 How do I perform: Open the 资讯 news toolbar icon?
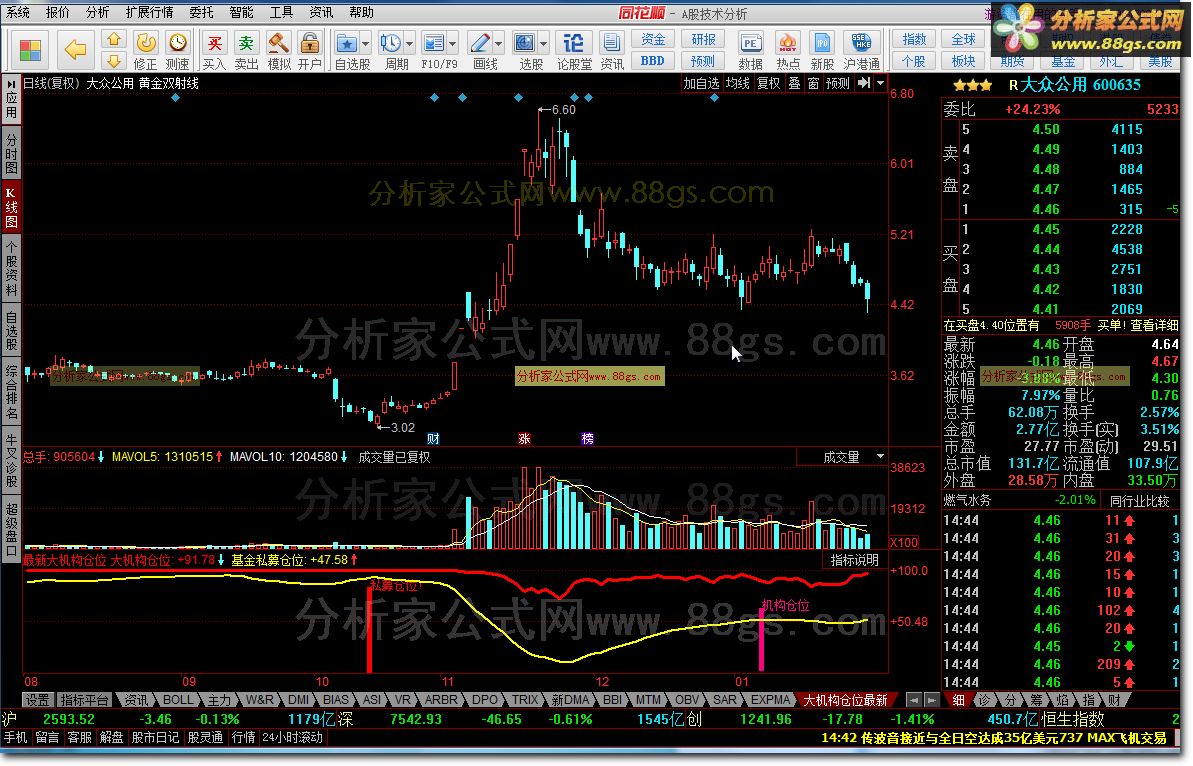tap(611, 50)
